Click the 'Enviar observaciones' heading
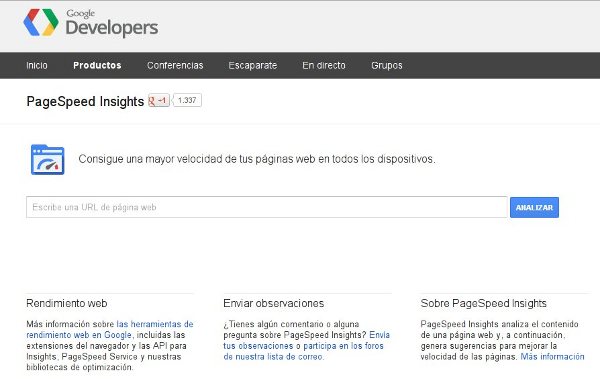 click(274, 303)
